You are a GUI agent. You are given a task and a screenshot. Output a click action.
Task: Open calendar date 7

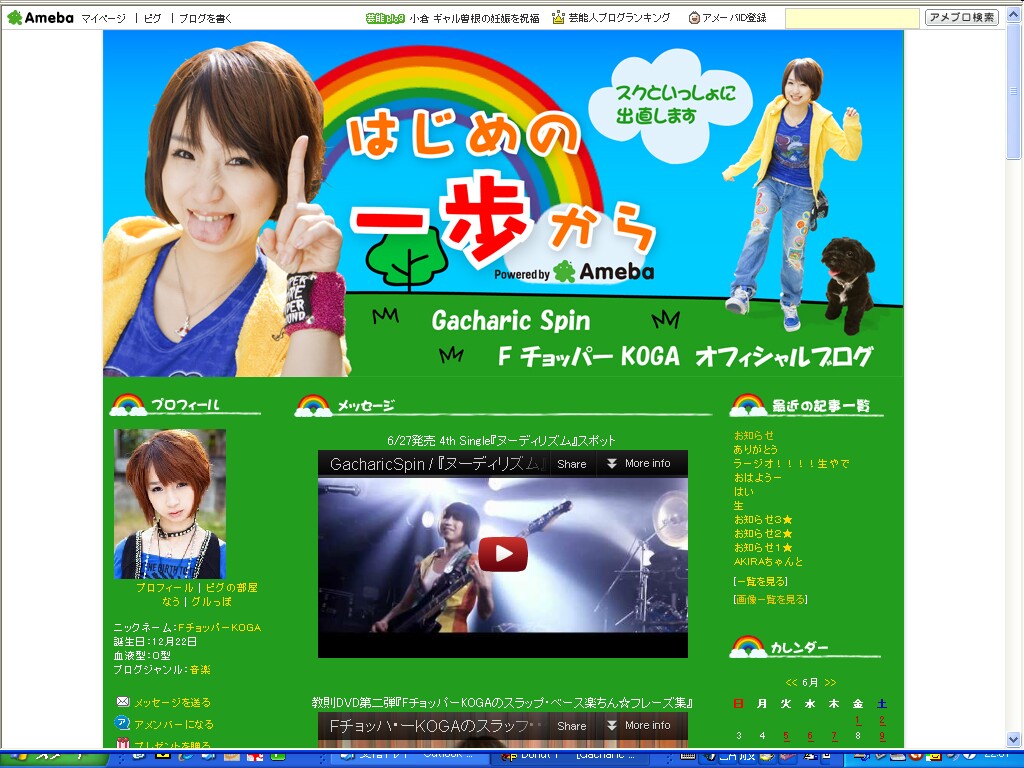tap(834, 736)
